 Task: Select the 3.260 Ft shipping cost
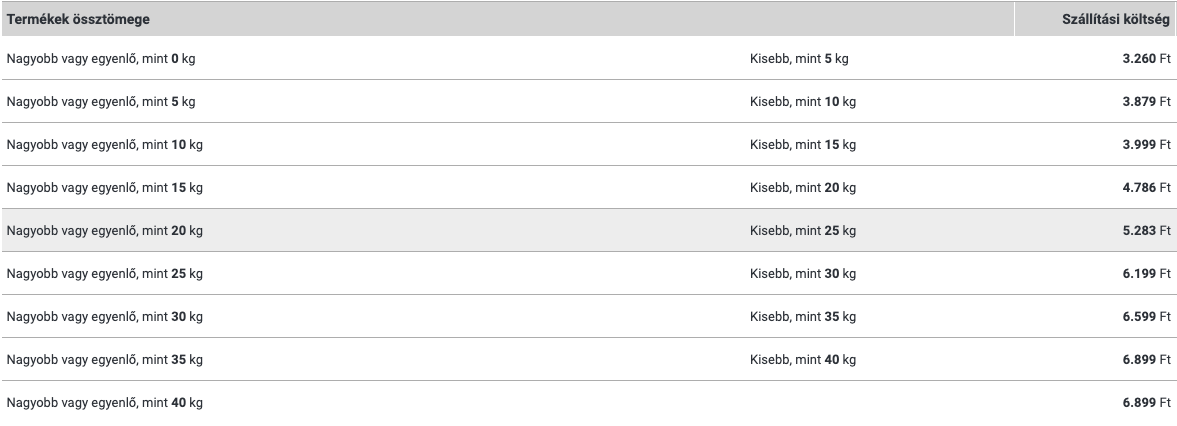click(1146, 59)
